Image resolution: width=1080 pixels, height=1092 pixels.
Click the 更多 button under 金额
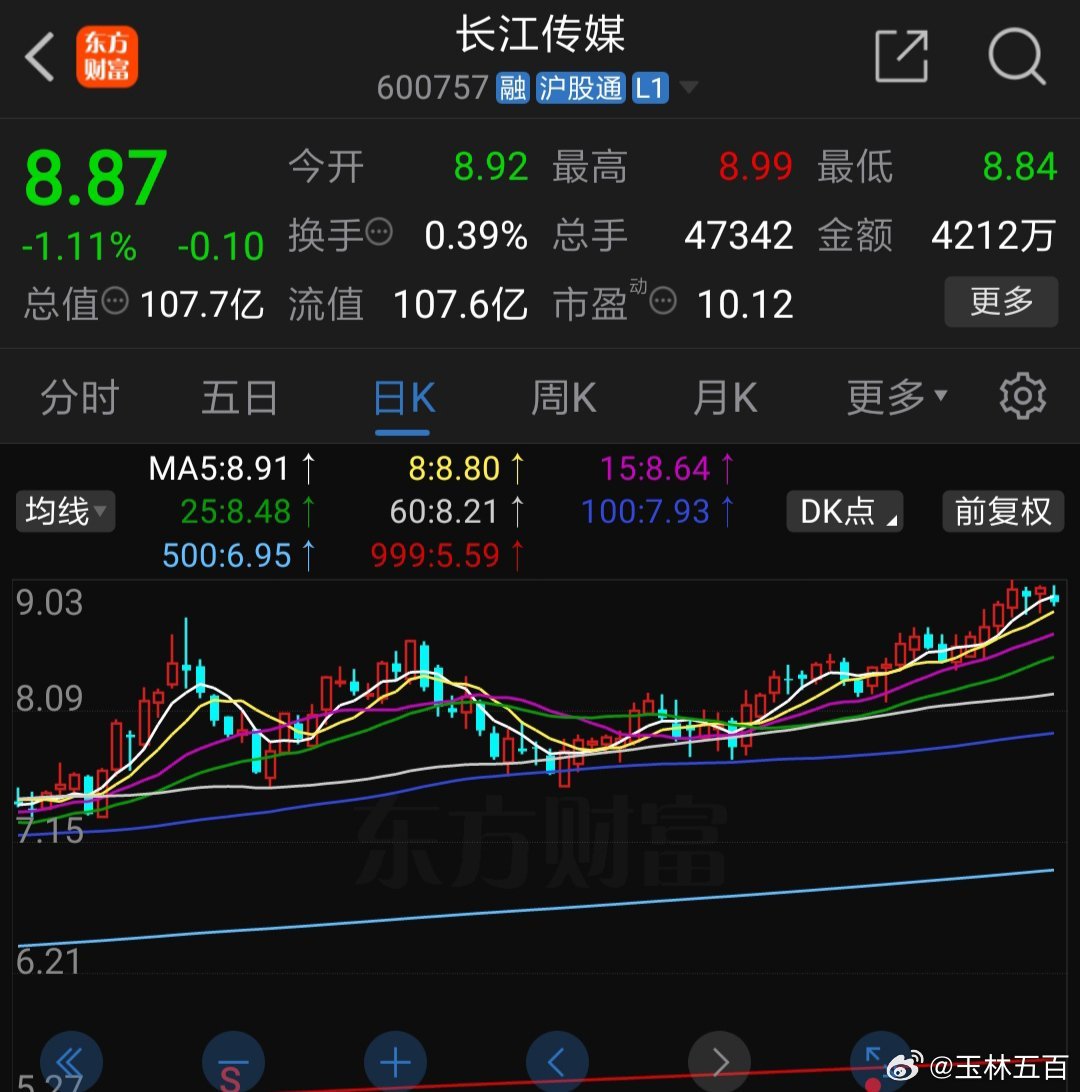tap(1000, 302)
